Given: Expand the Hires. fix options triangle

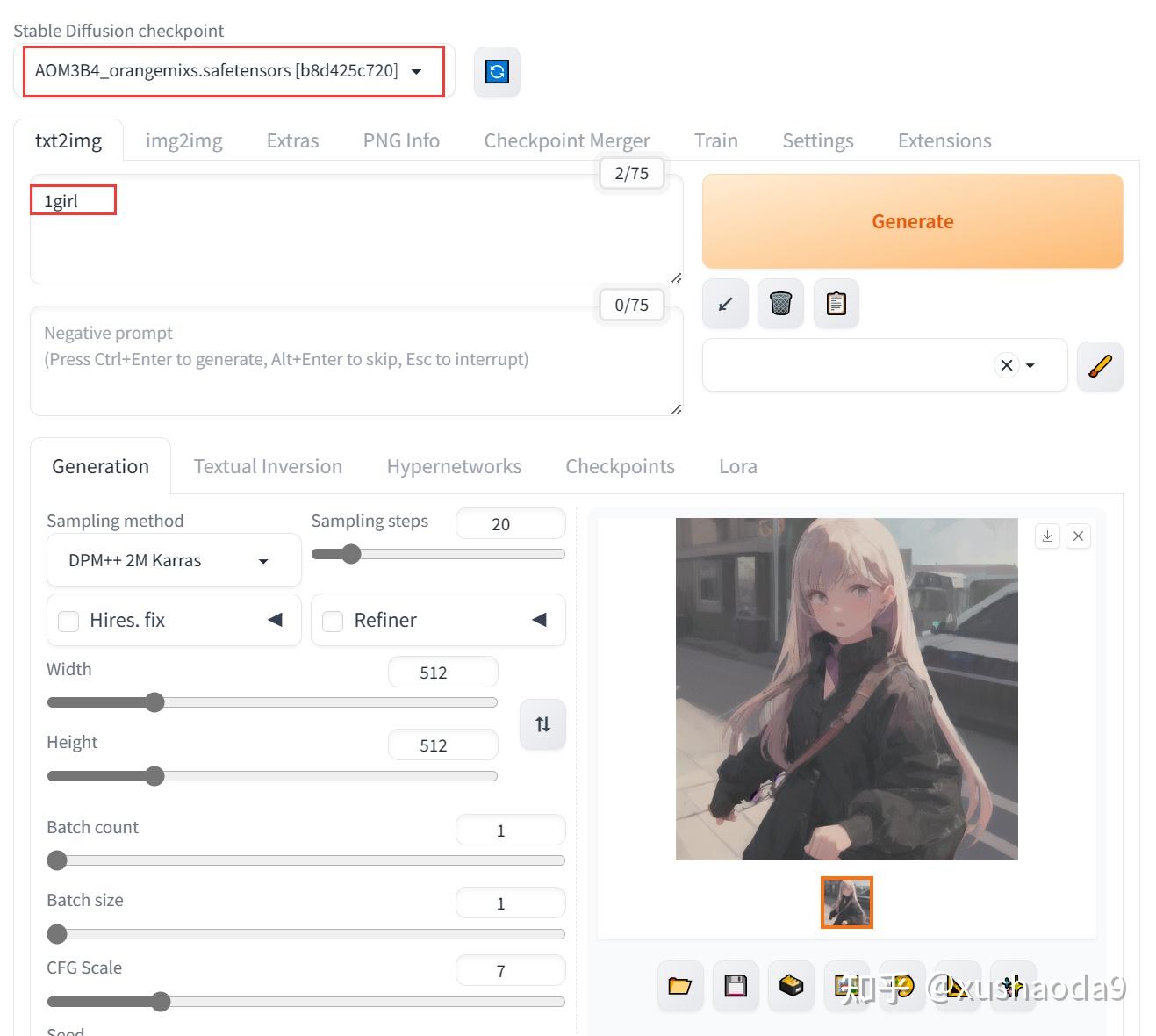Looking at the screenshot, I should [x=275, y=620].
